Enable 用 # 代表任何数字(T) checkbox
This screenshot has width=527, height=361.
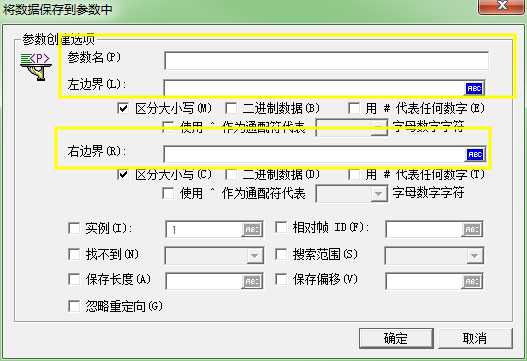click(x=354, y=174)
